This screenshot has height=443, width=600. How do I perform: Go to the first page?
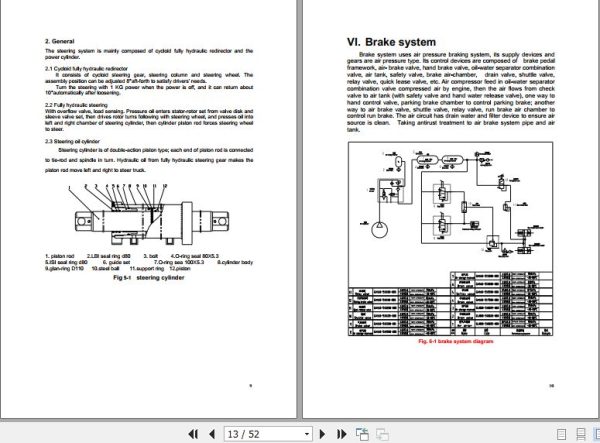click(x=193, y=434)
